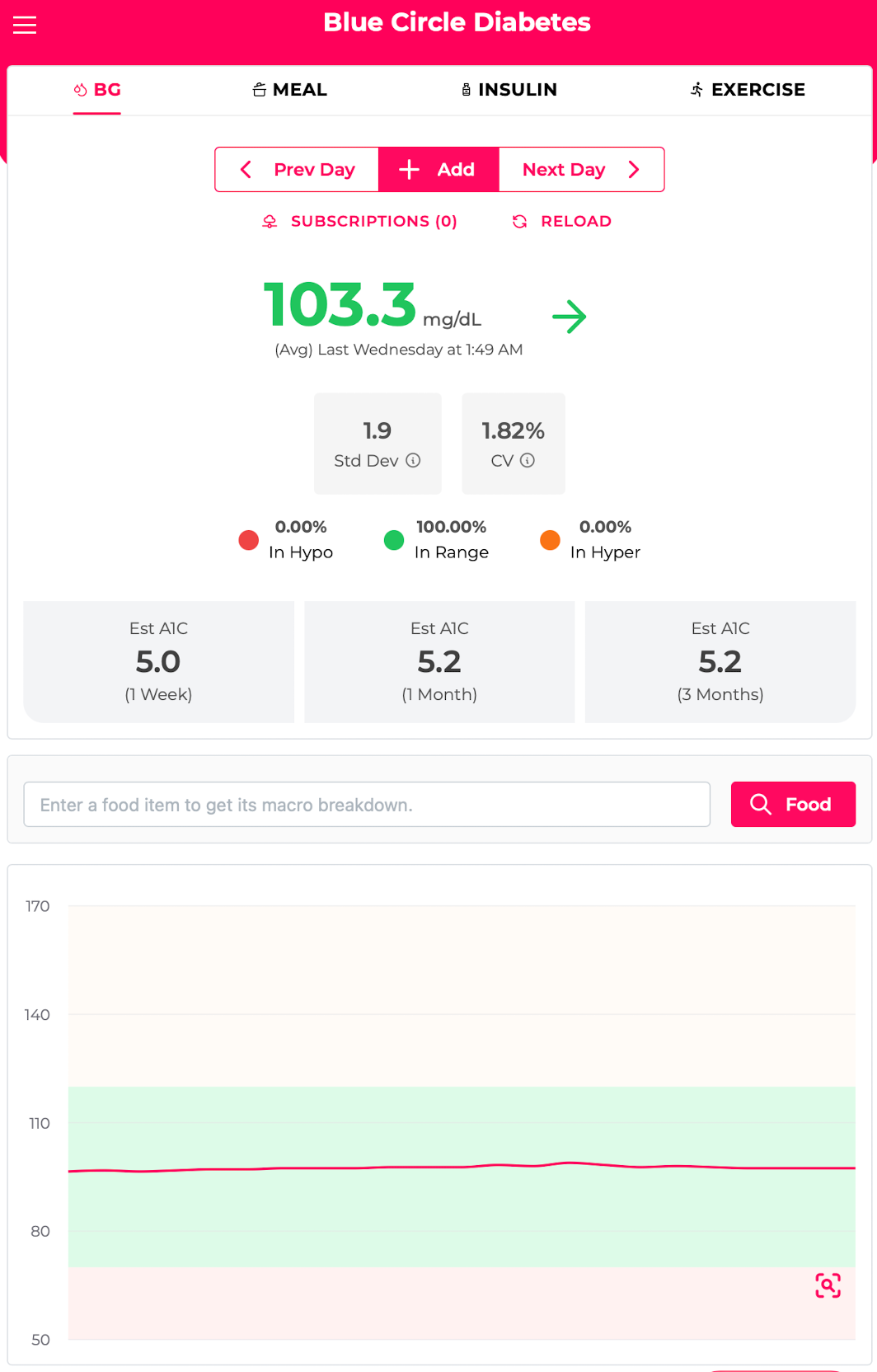Click the 'Last Wednesday at 1:49 AM' timestamp

(x=420, y=350)
